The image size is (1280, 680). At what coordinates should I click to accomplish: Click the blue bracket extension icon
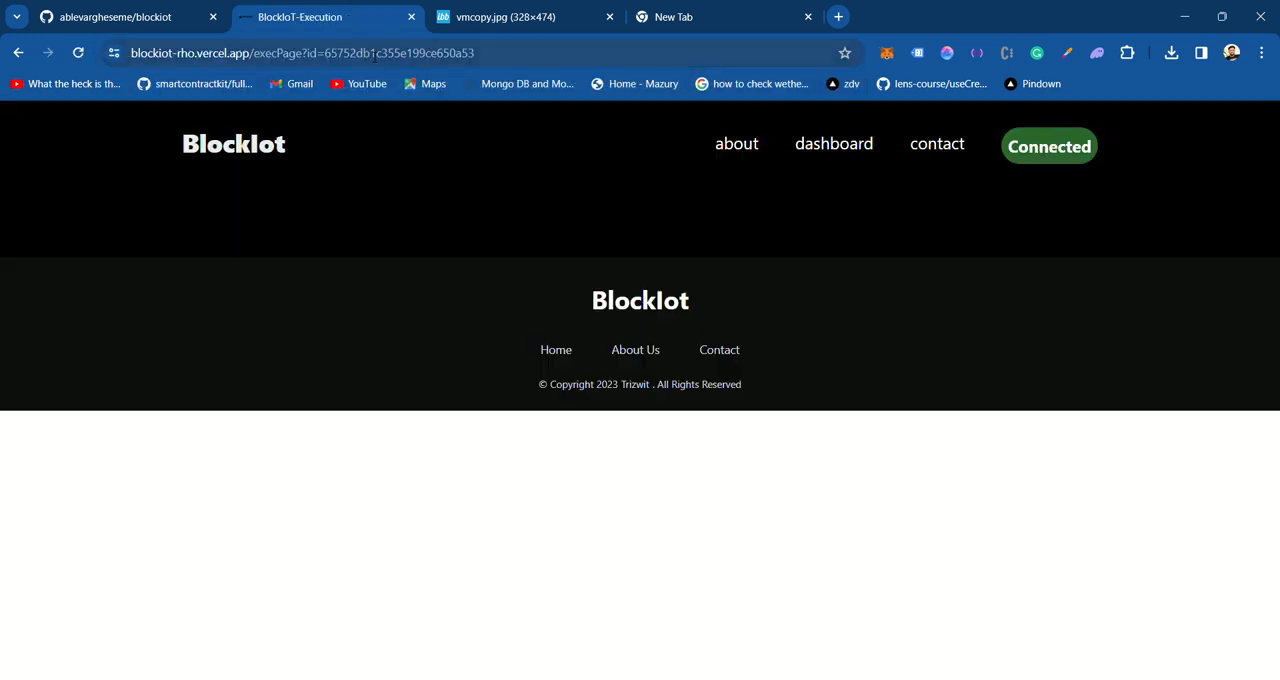(917, 53)
